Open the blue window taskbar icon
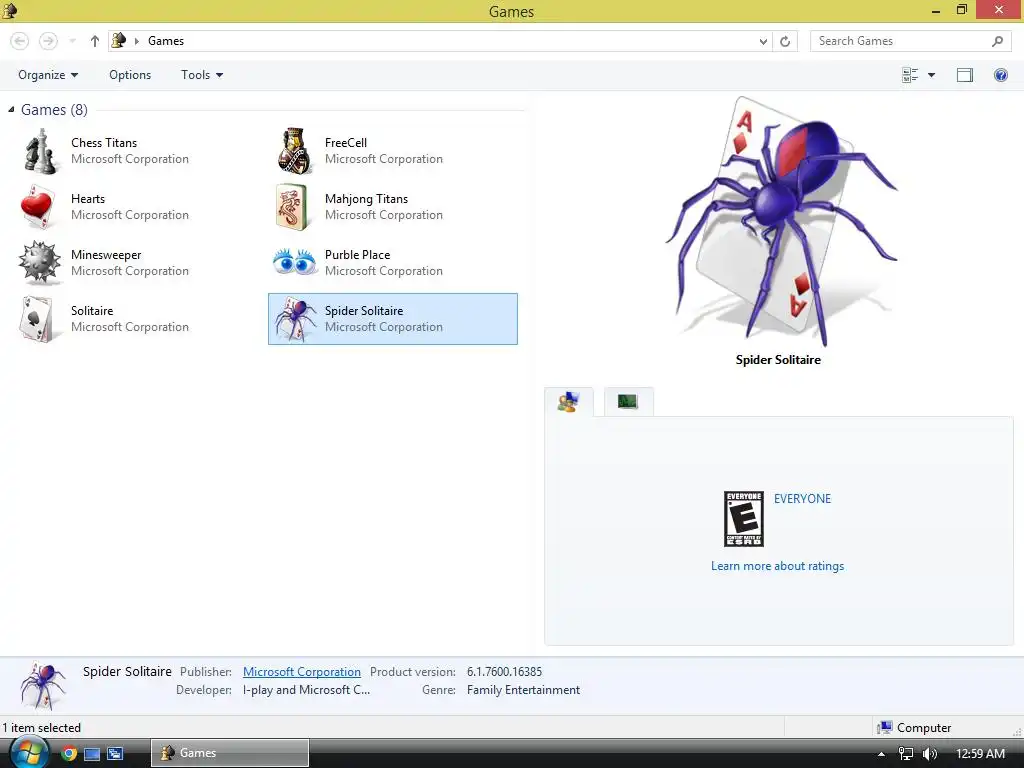This screenshot has width=1024, height=768. (92, 754)
